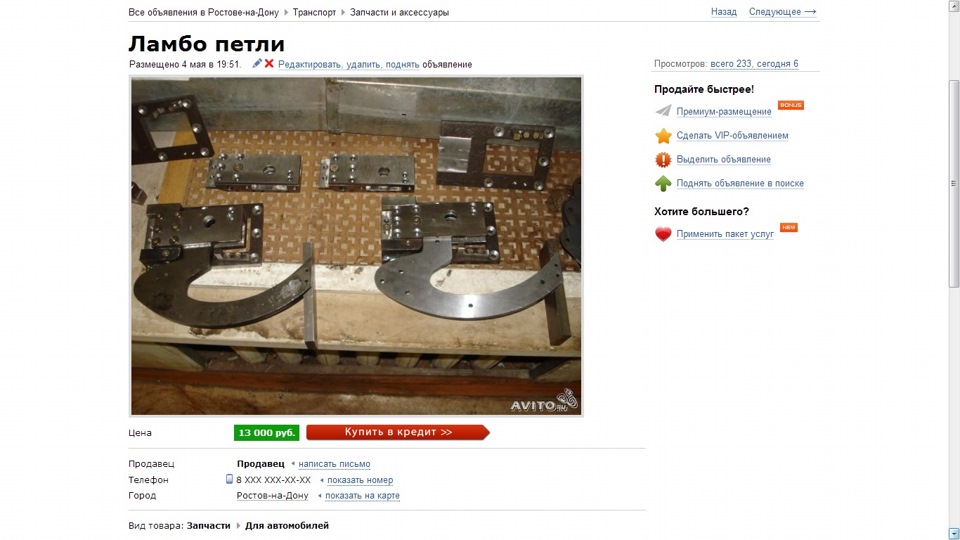The height and width of the screenshot is (540, 960).
Task: Click the page scroll-down arrow
Action: (954, 533)
